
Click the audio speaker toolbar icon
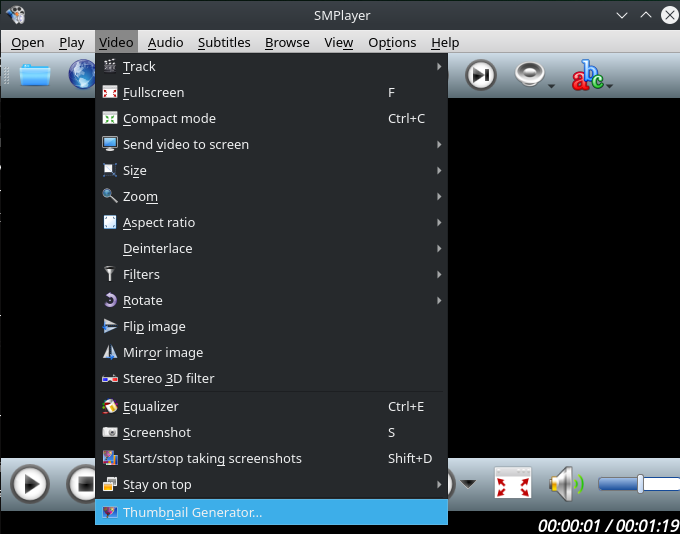(x=530, y=75)
